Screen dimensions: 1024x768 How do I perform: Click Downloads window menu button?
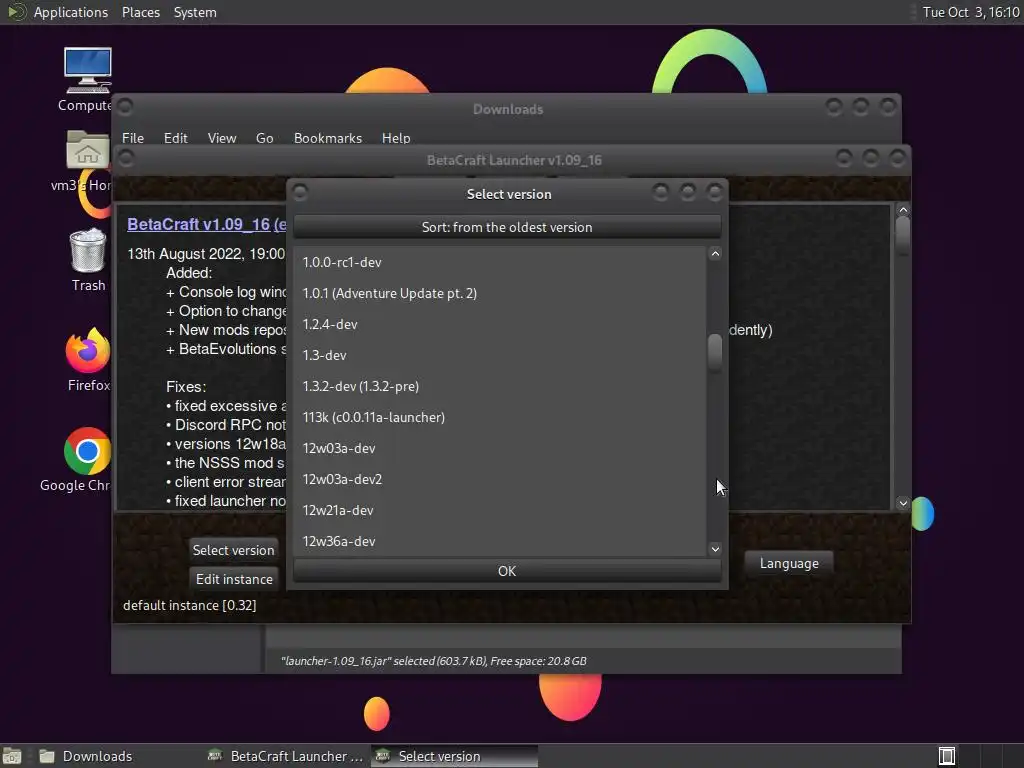125,106
